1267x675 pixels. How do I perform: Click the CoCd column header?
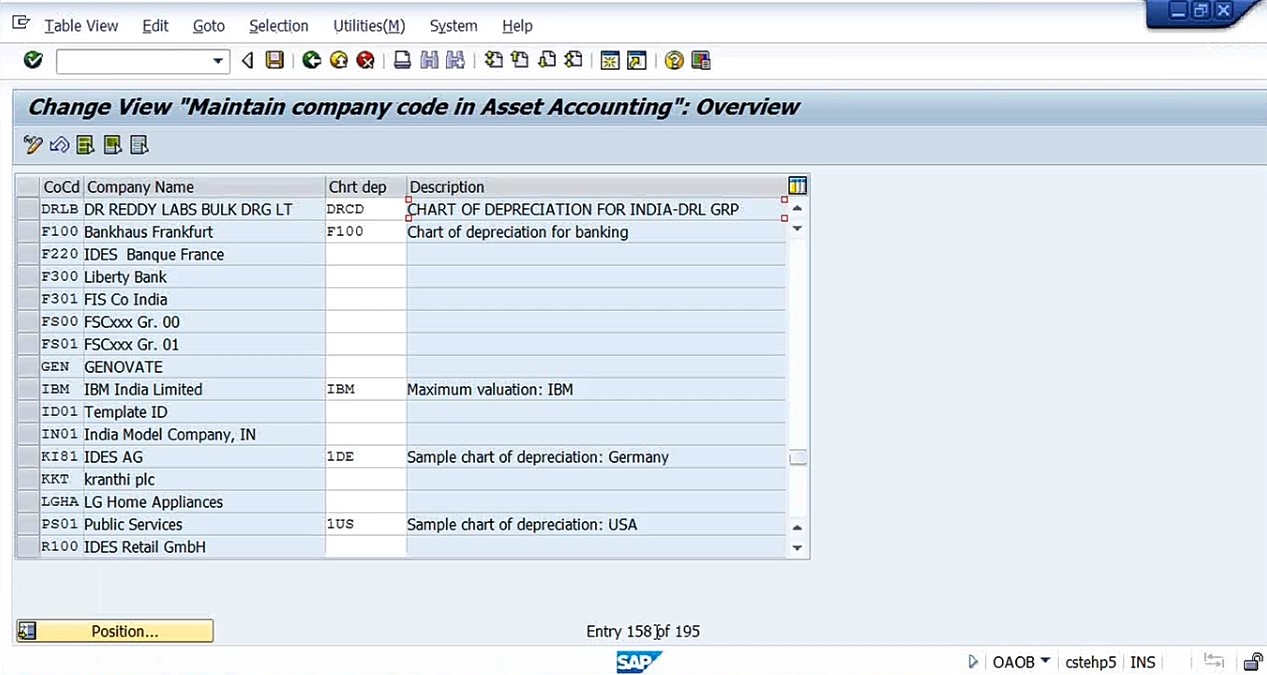point(61,187)
